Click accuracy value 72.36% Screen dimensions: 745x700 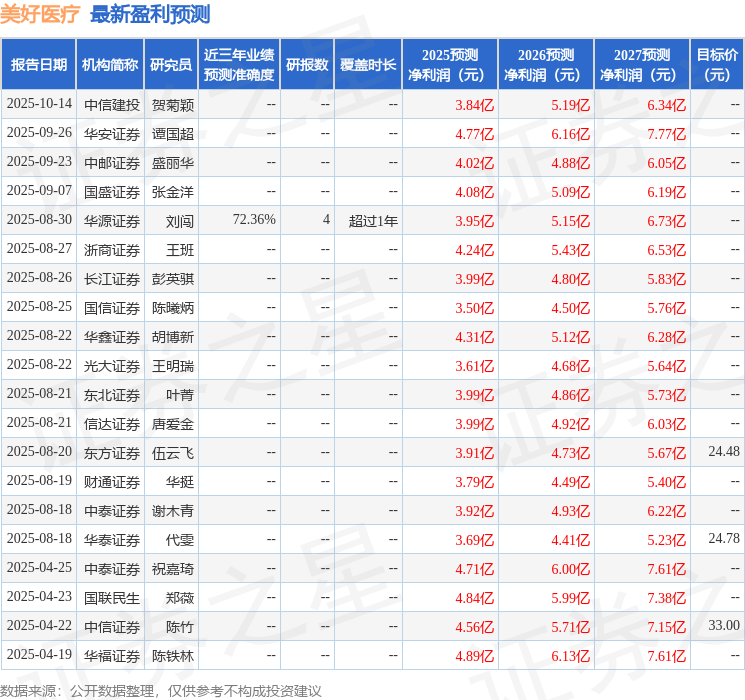(254, 220)
